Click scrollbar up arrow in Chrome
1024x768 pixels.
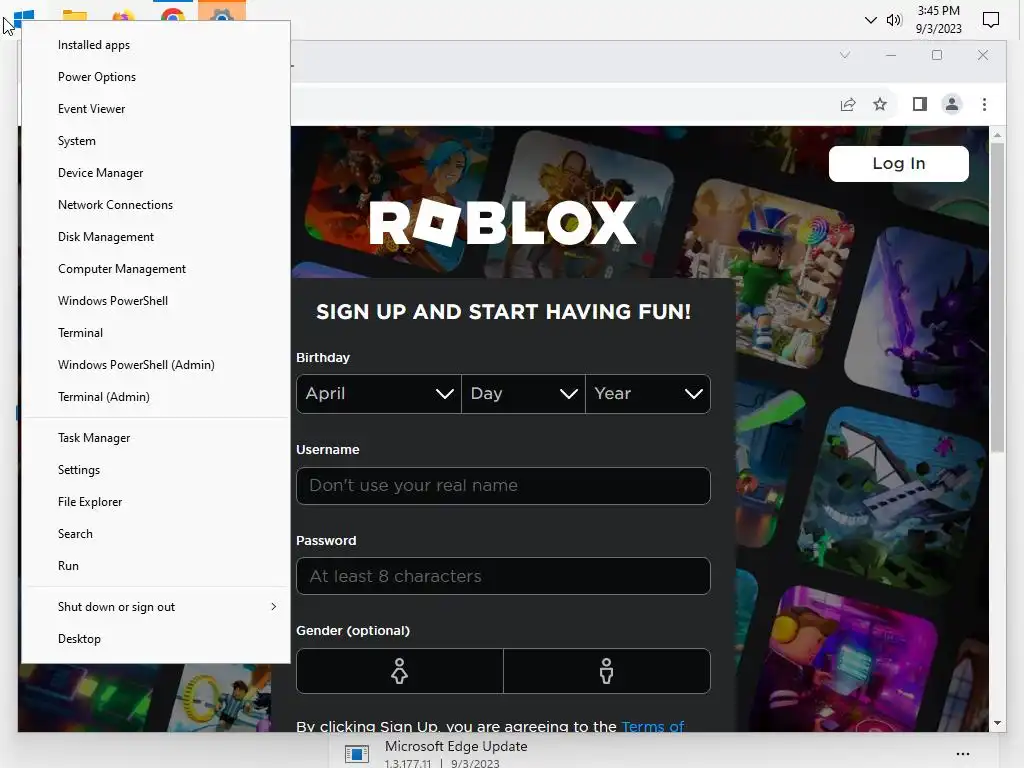[x=997, y=135]
